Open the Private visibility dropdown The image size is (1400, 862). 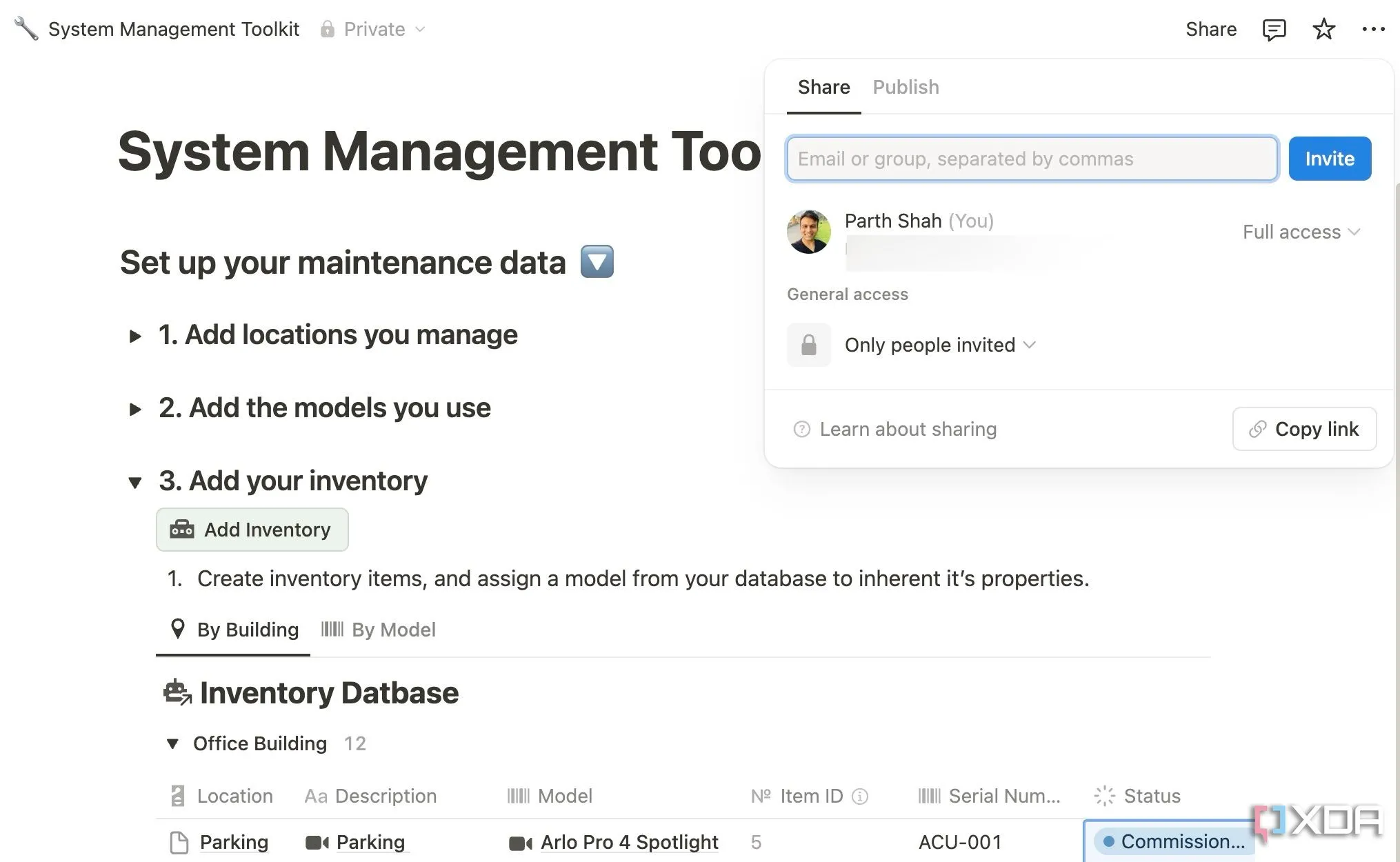point(374,29)
